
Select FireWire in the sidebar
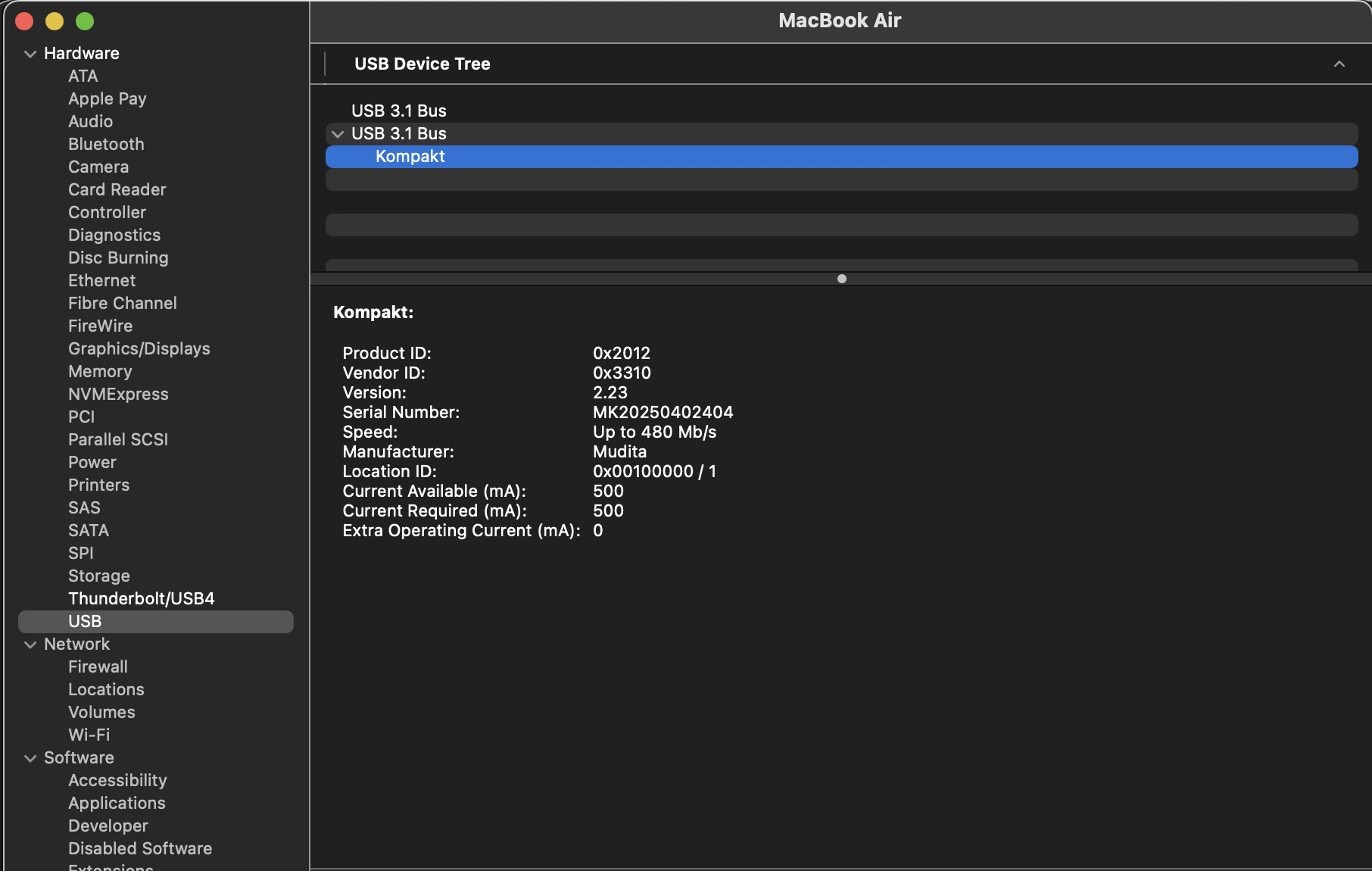101,326
